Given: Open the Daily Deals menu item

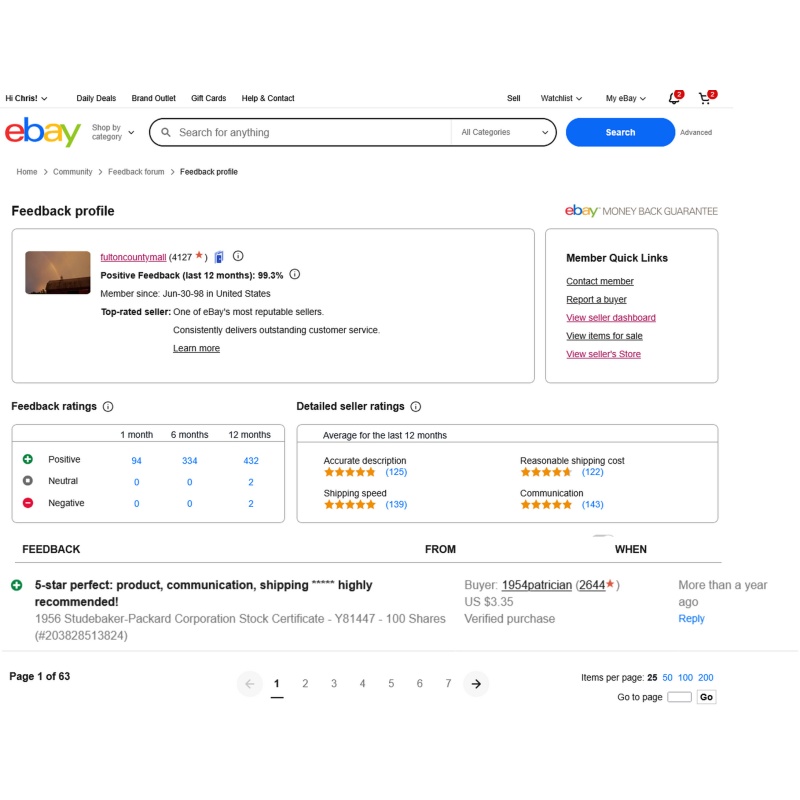Looking at the screenshot, I should click(x=96, y=98).
